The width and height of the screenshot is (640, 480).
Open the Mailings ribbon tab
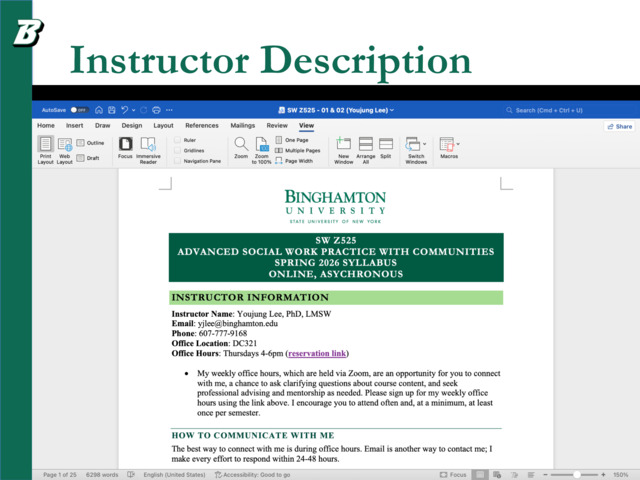click(242, 125)
